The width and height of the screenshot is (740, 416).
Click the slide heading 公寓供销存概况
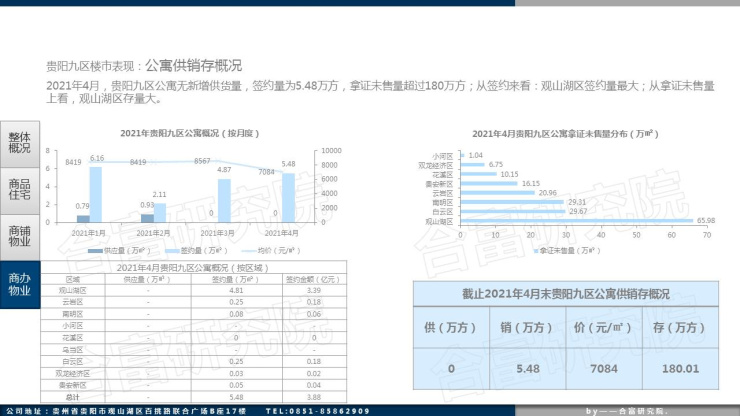[x=193, y=66]
